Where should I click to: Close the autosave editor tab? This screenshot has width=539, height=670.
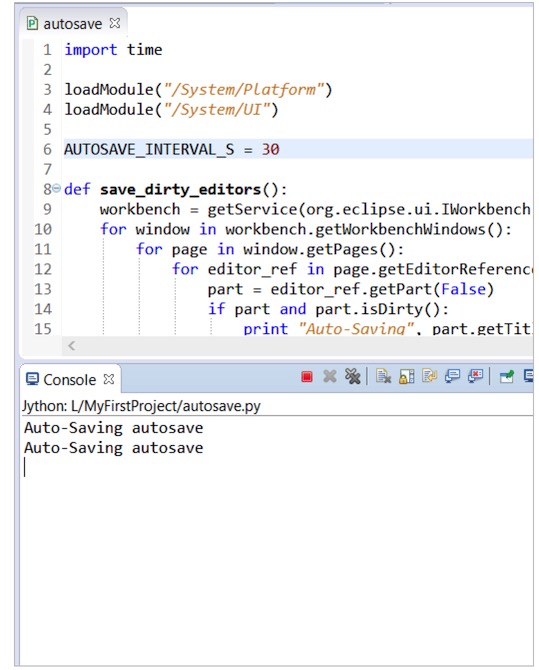115,23
